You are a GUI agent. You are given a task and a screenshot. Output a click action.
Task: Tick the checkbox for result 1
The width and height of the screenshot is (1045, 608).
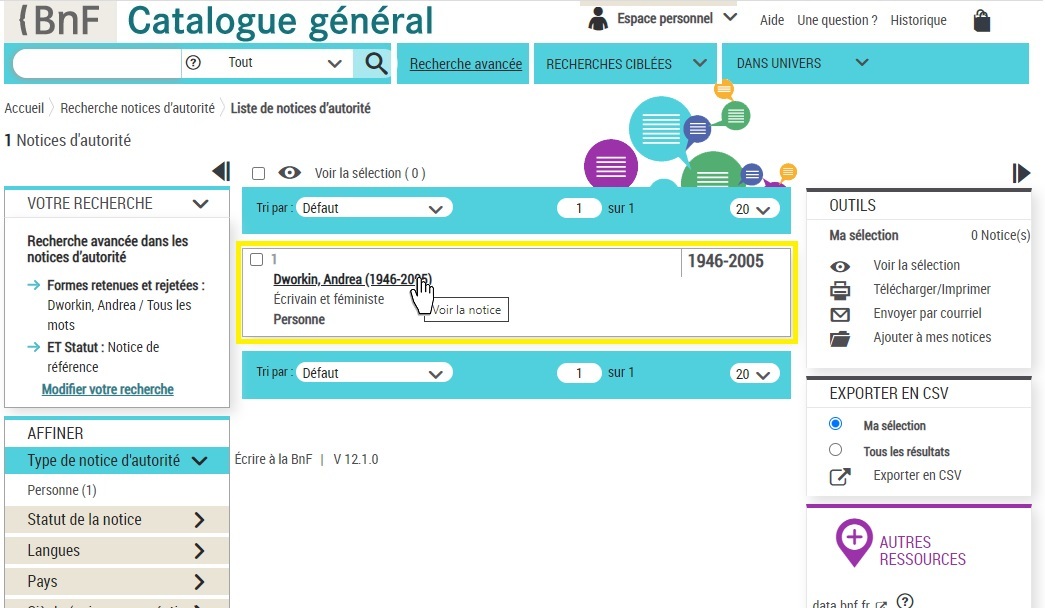click(x=256, y=260)
